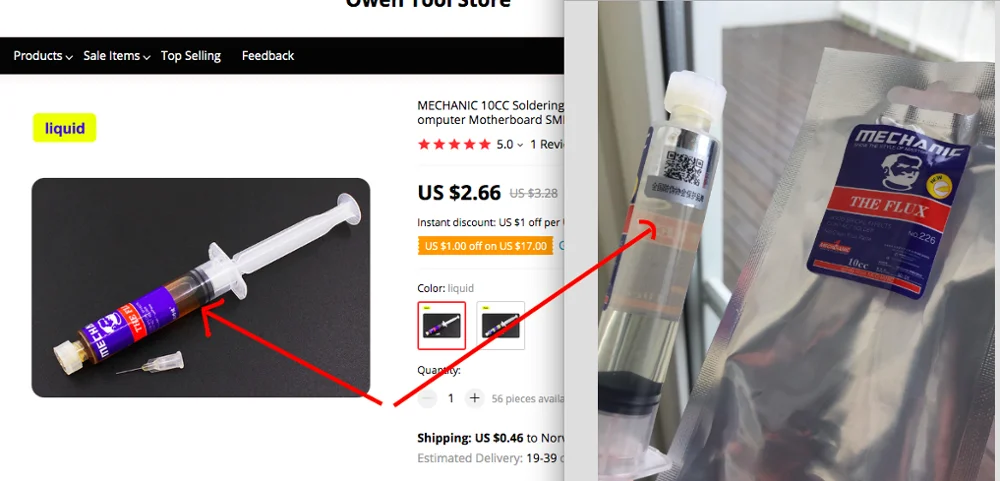Click the quantity input field showing 1
Viewport: 1000px width, 481px height.
click(451, 398)
